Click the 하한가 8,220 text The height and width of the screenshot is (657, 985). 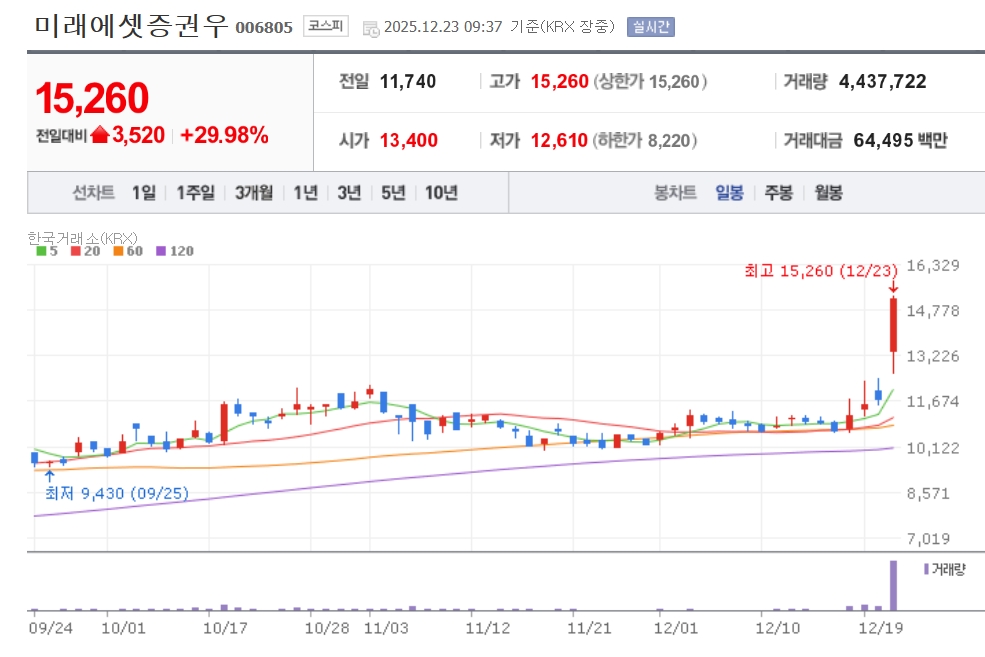[645, 140]
